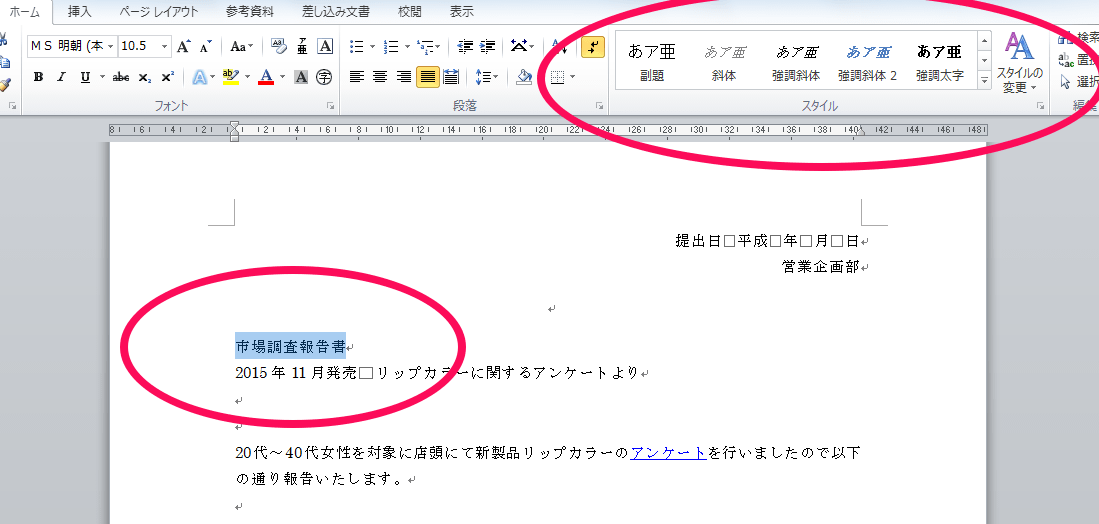1099x524 pixels.
Task: Open the Paragraph dialog launcher
Action: pyautogui.click(x=599, y=106)
